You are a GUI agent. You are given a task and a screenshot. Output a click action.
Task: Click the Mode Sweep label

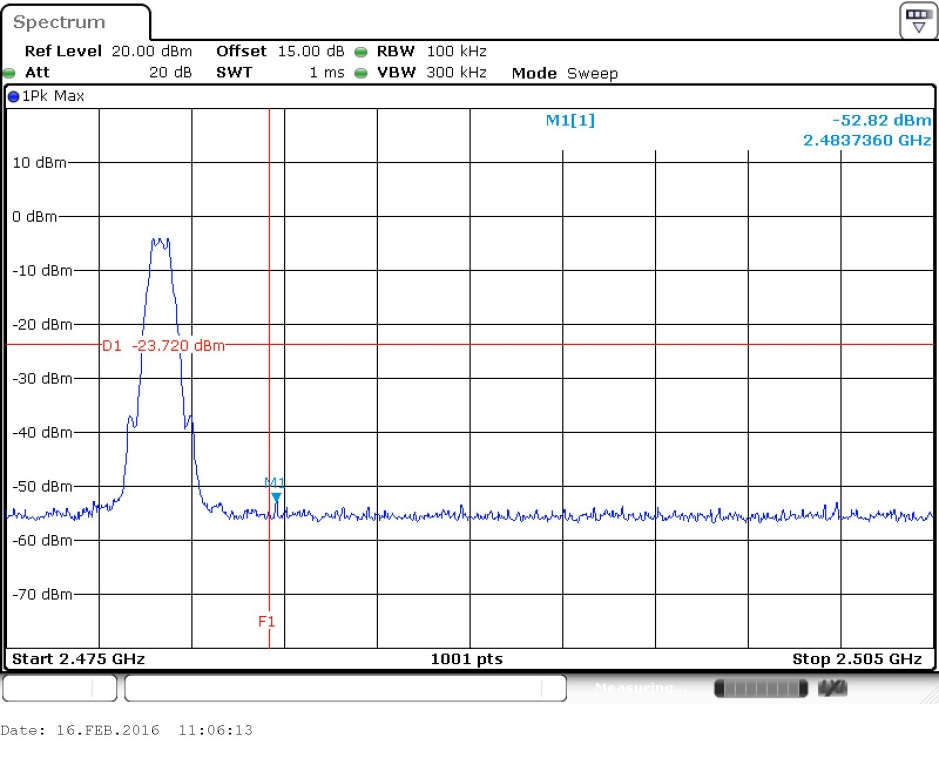[x=565, y=73]
